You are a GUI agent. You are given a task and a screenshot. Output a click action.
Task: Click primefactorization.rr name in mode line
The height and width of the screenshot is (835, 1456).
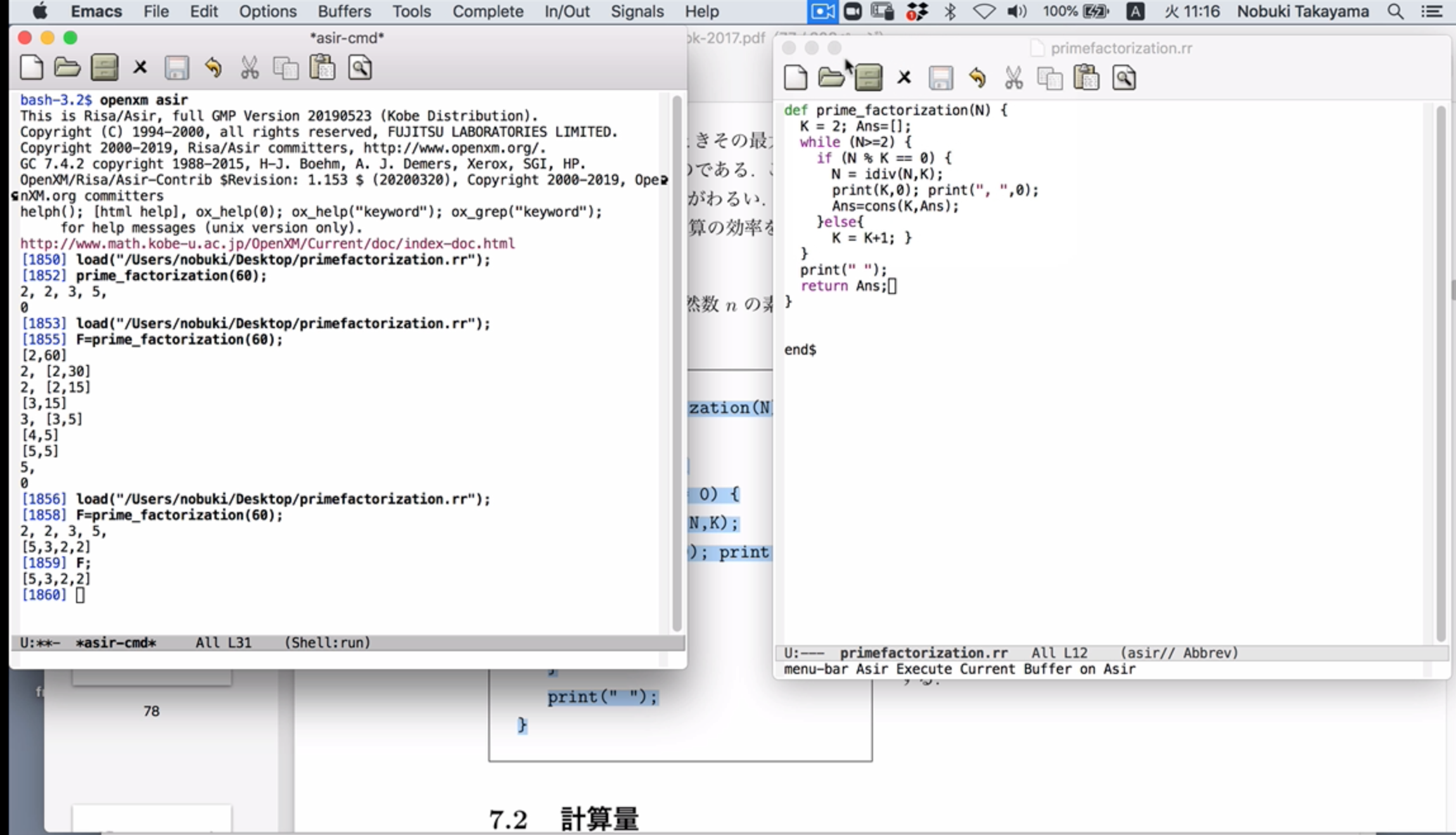pos(923,653)
